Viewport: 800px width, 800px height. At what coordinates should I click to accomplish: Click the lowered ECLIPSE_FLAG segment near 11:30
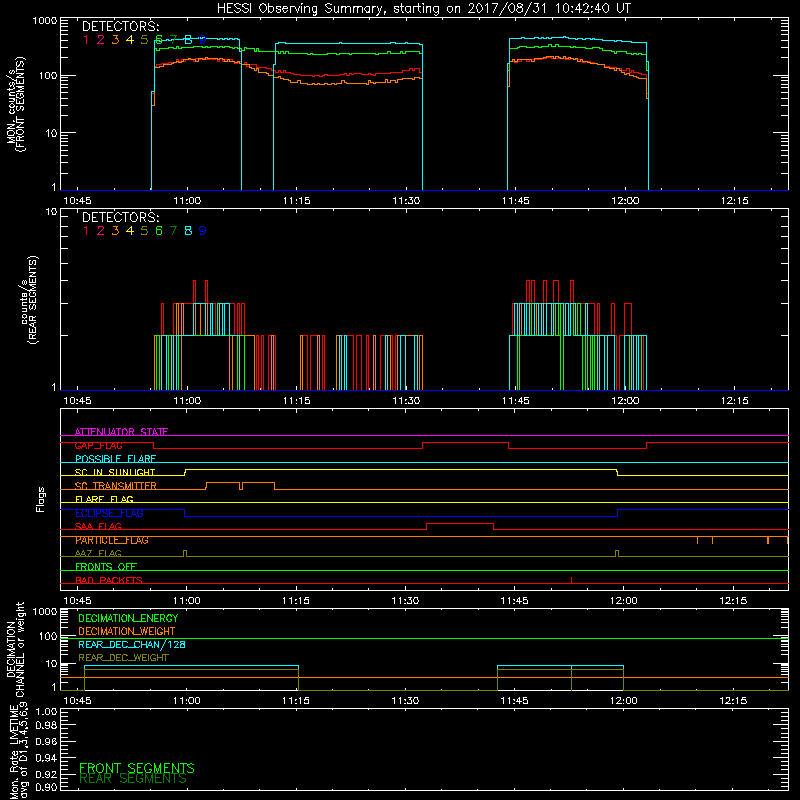(401, 516)
